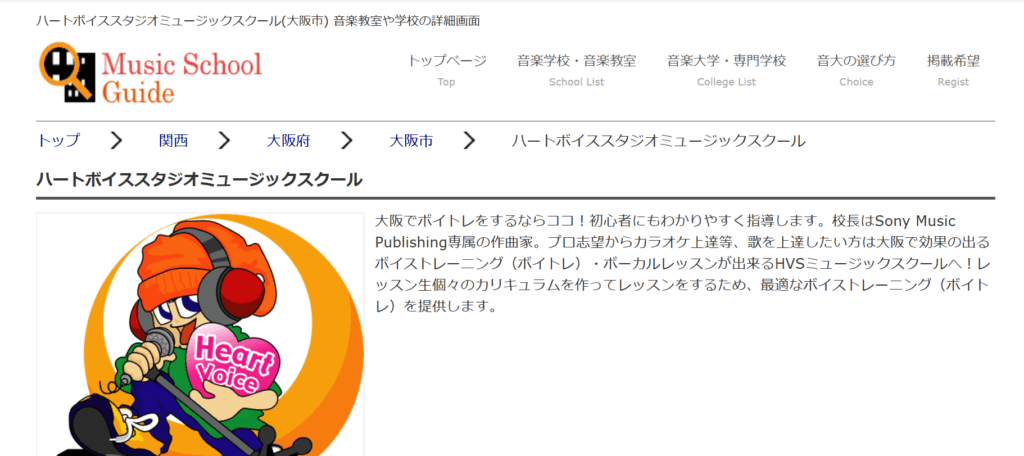Screen dimensions: 1024x456
Task: Click the chevron after 大阪市 breadcrumb
Action: pos(469,140)
